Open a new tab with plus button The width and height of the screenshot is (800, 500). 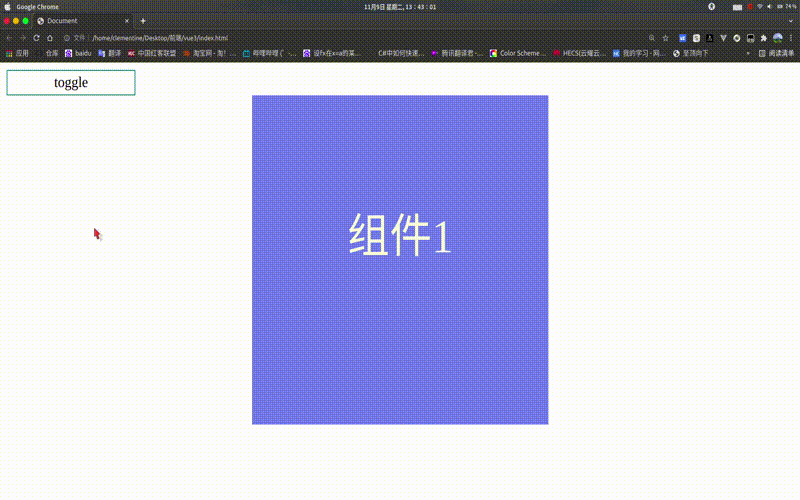143,21
